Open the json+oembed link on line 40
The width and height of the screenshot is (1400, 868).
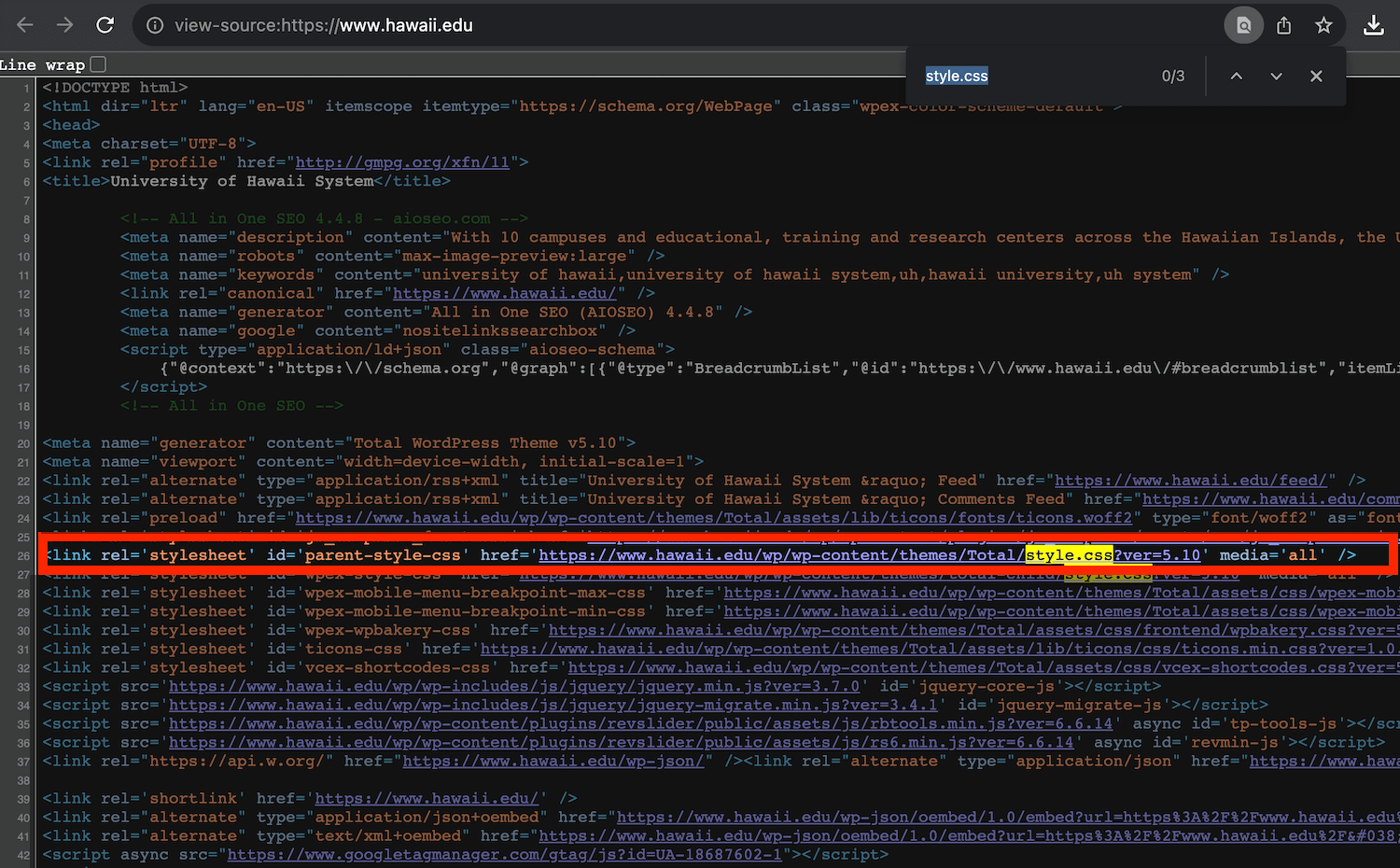tap(1008, 817)
